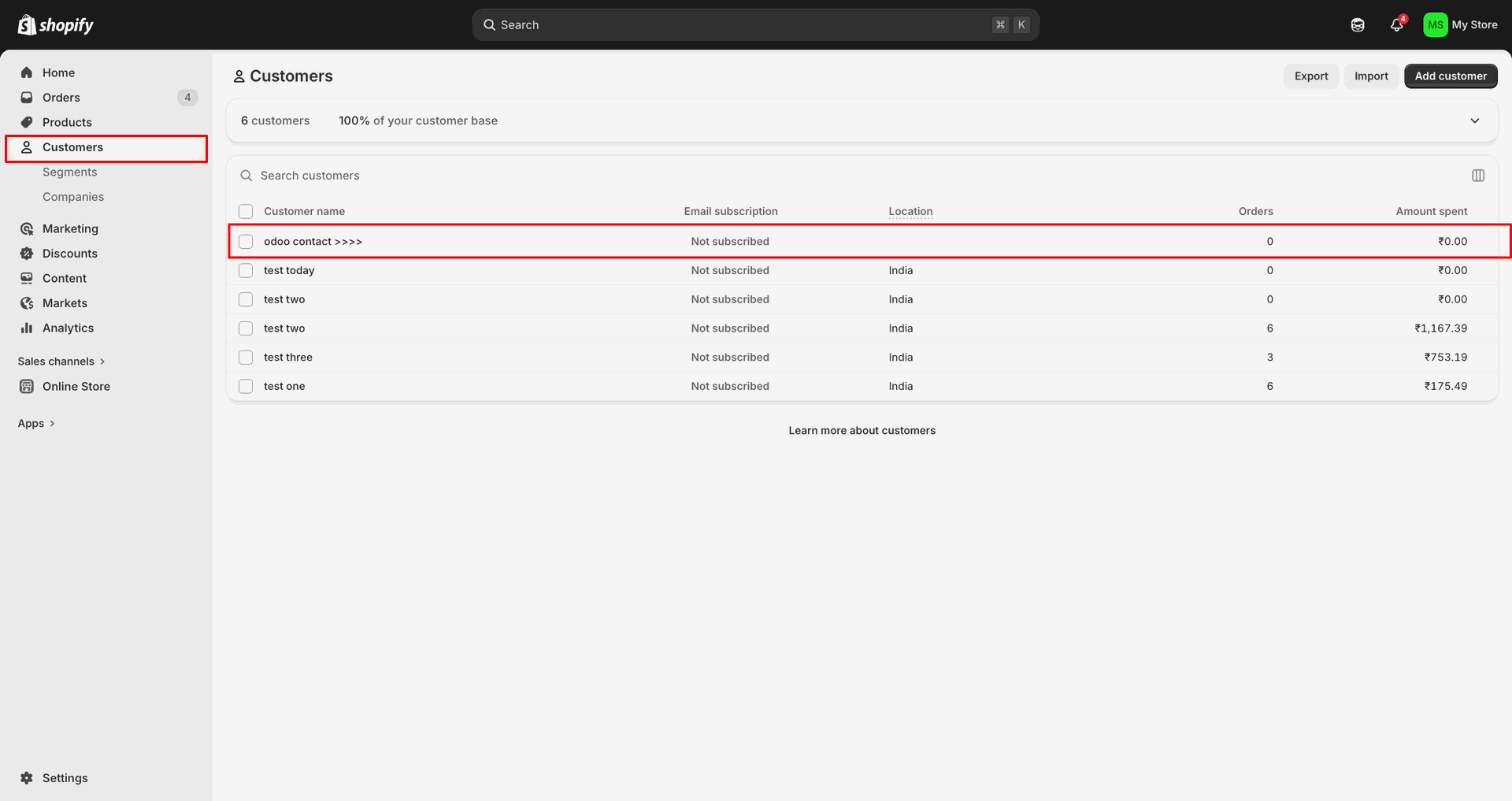Click the 100% of your customer base text

tap(418, 121)
